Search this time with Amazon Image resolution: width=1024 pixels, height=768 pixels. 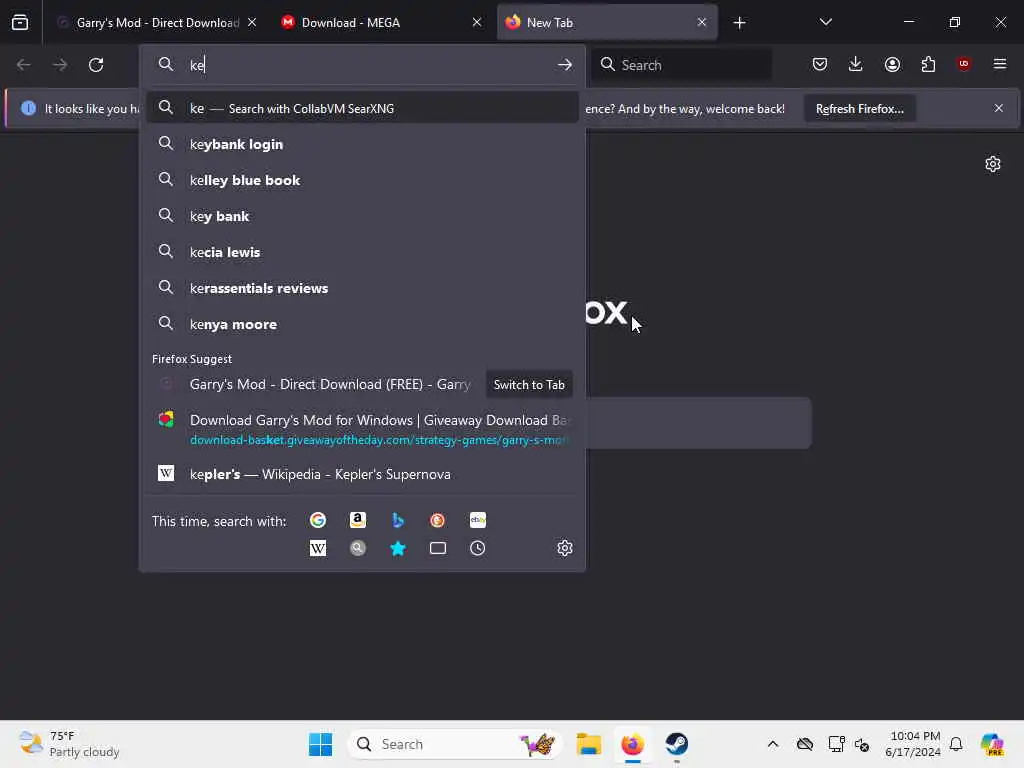click(358, 520)
